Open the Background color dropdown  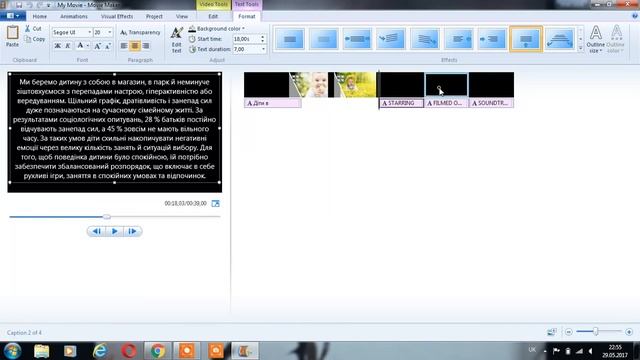click(217, 29)
